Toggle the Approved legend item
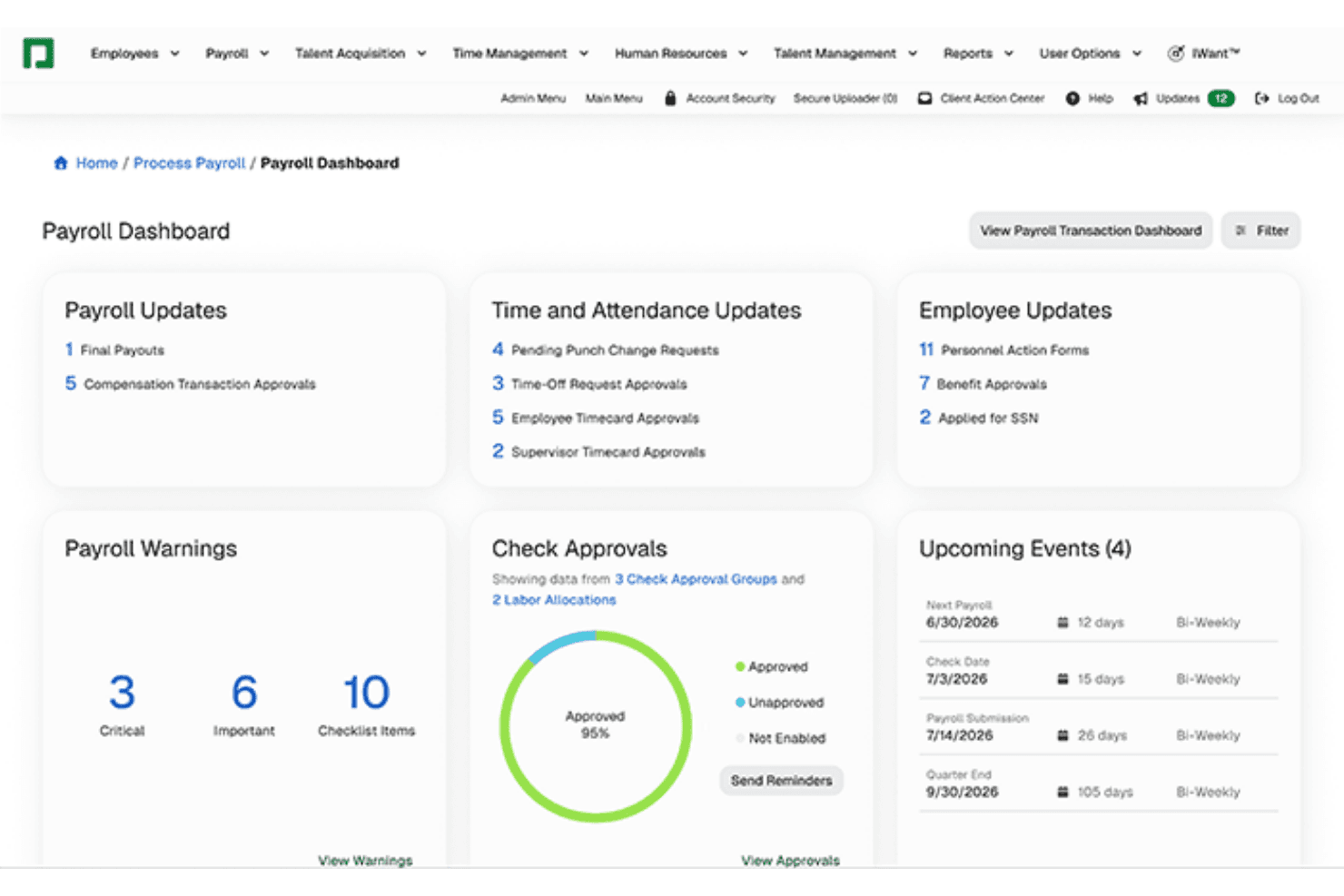 (771, 666)
